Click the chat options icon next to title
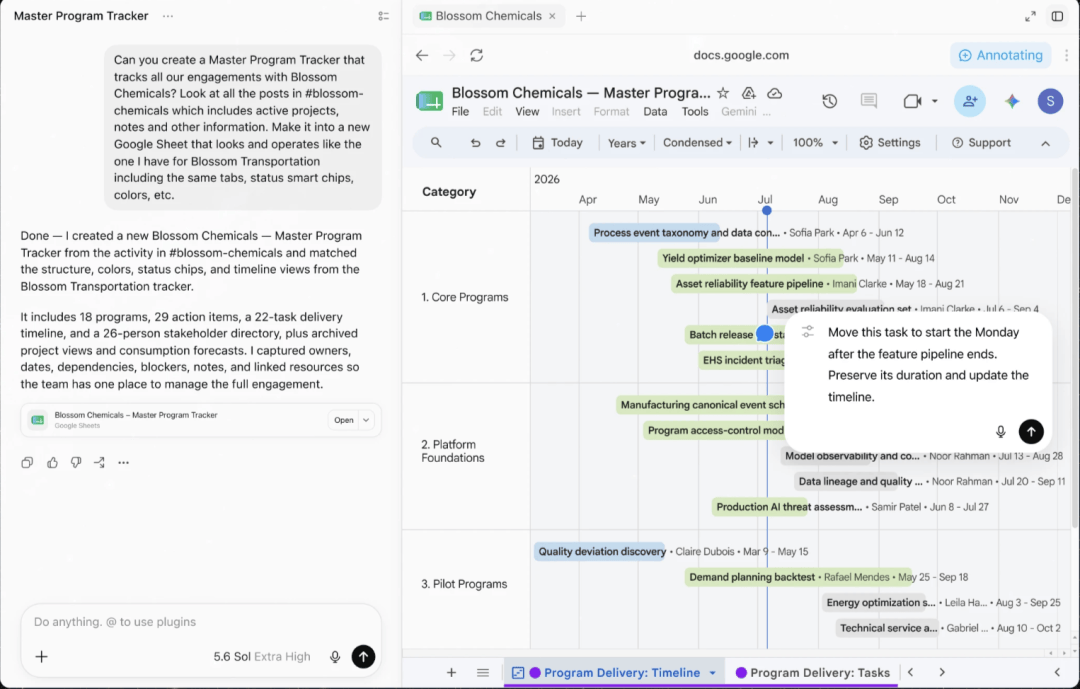Screen dimensions: 1080x689 pyautogui.click(x=384, y=16)
